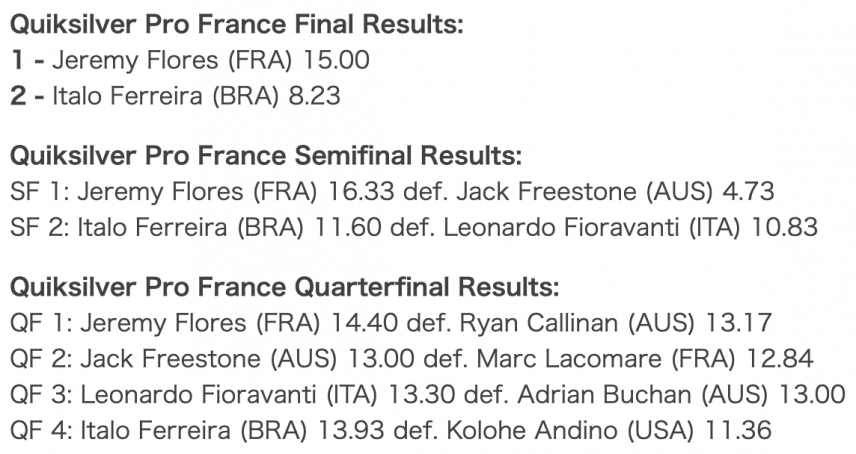
Task: Click the 16.33 score in SF 1
Action: [x=361, y=192]
